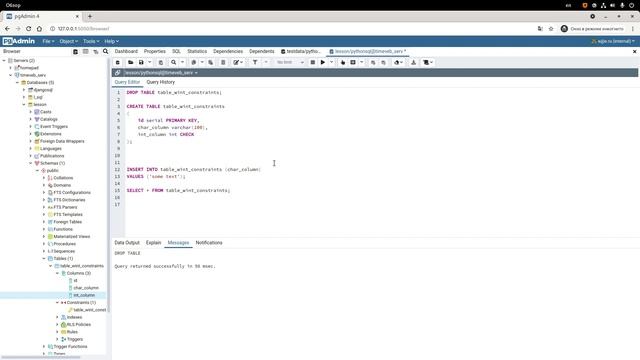Switch to the Statistics tab

(x=197, y=51)
